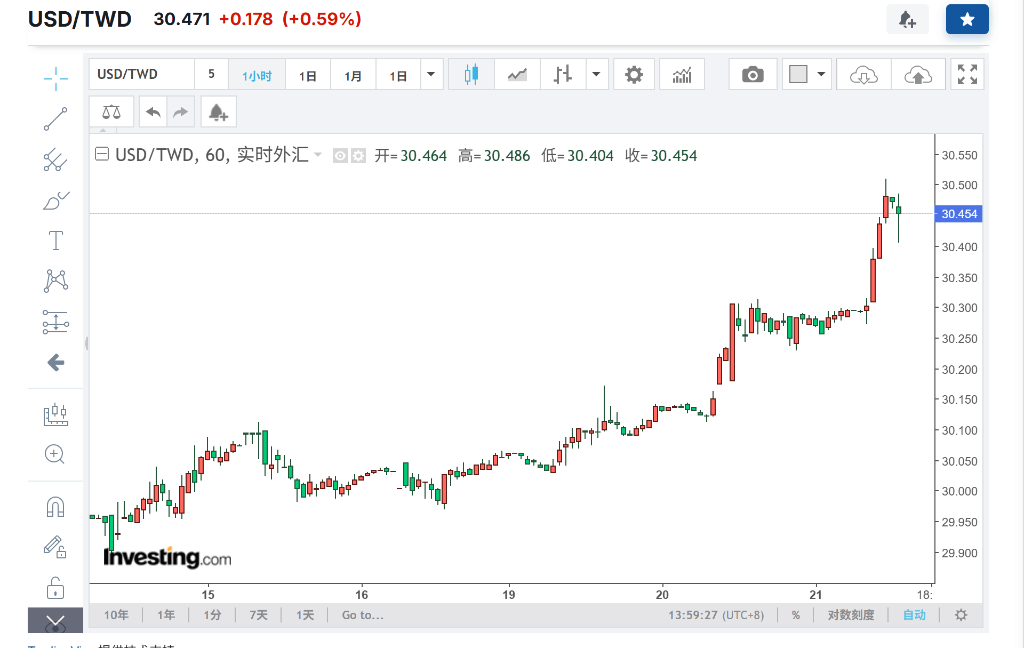The width and height of the screenshot is (1024, 648).
Task: Take a chart snapshot with camera icon
Action: coord(752,75)
